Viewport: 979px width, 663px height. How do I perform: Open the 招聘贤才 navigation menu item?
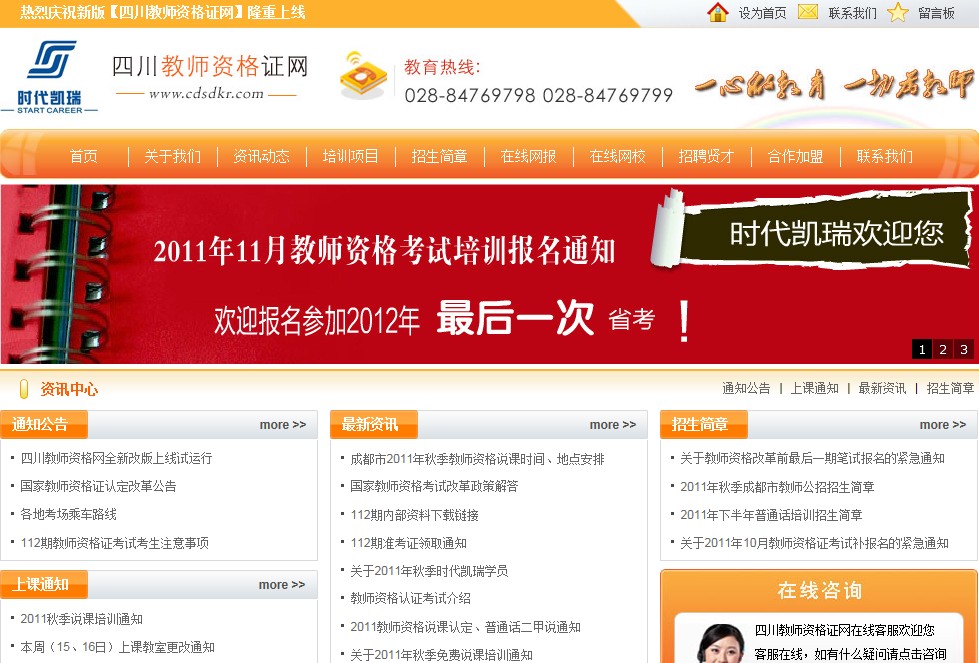[x=706, y=156]
